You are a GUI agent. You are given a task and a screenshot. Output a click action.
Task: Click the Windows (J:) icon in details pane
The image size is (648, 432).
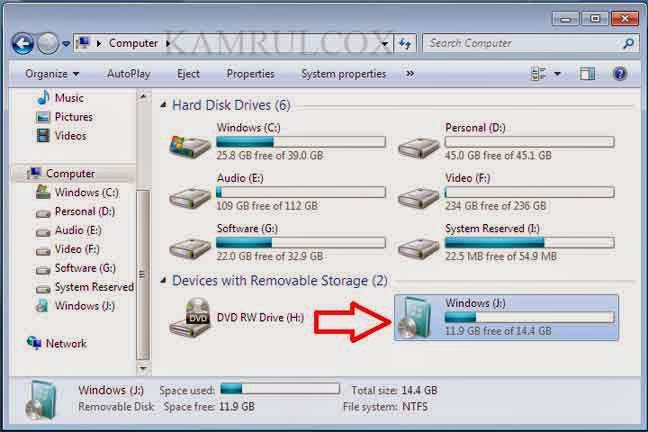(x=40, y=400)
